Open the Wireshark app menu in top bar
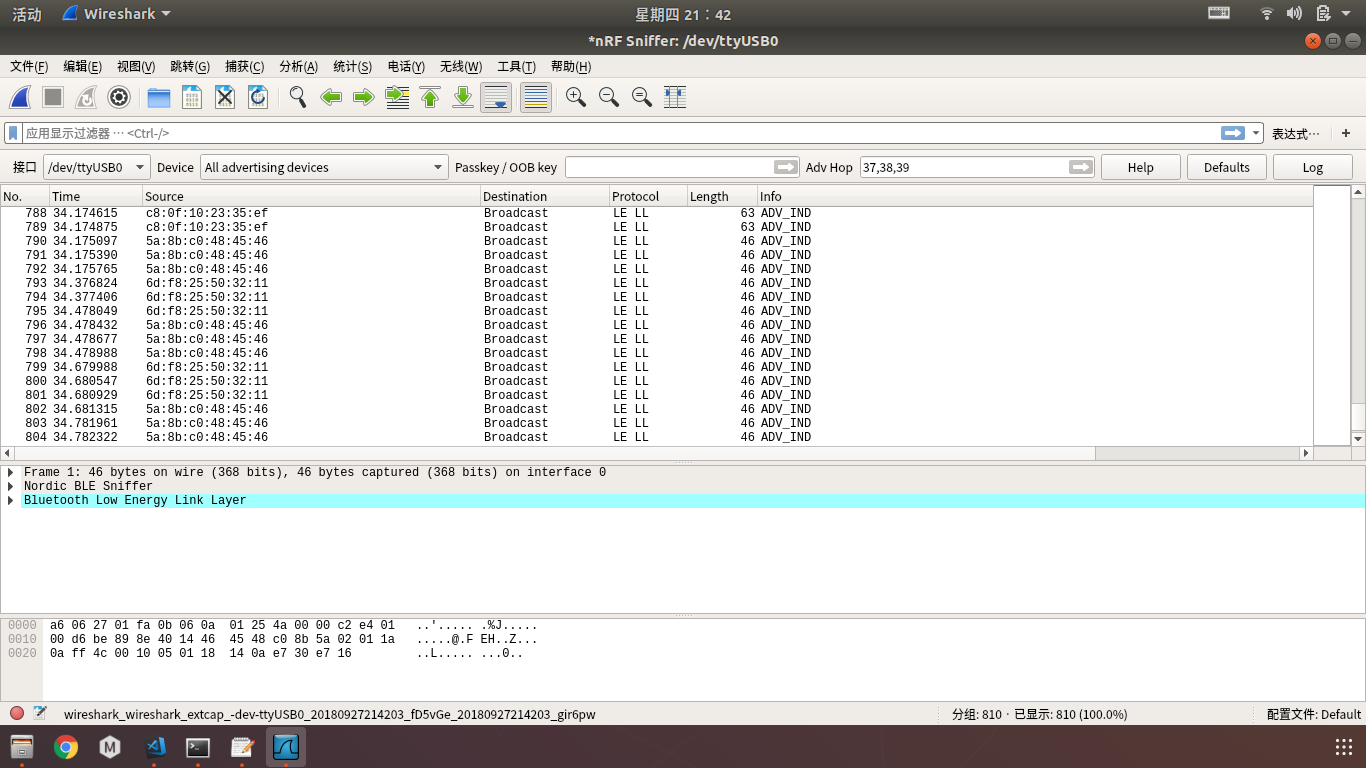This screenshot has width=1366, height=768. (116, 14)
